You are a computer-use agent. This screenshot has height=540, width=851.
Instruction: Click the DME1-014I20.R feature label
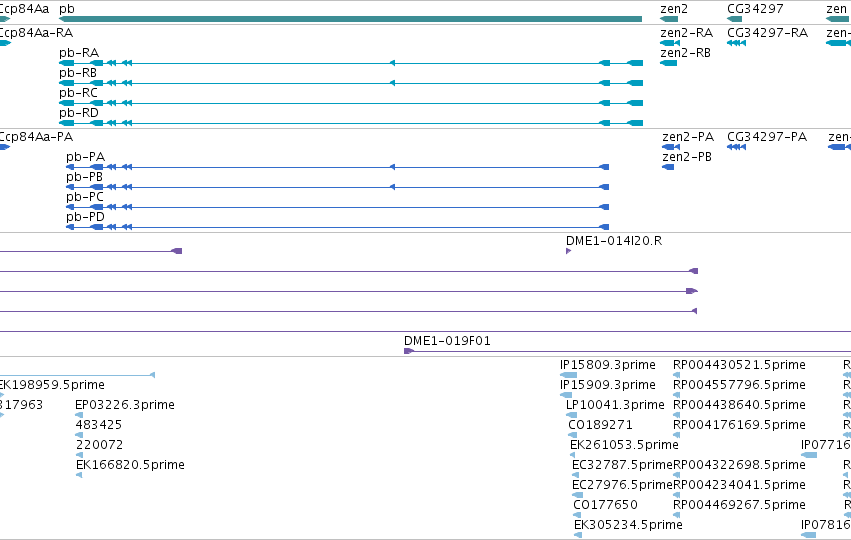click(614, 241)
